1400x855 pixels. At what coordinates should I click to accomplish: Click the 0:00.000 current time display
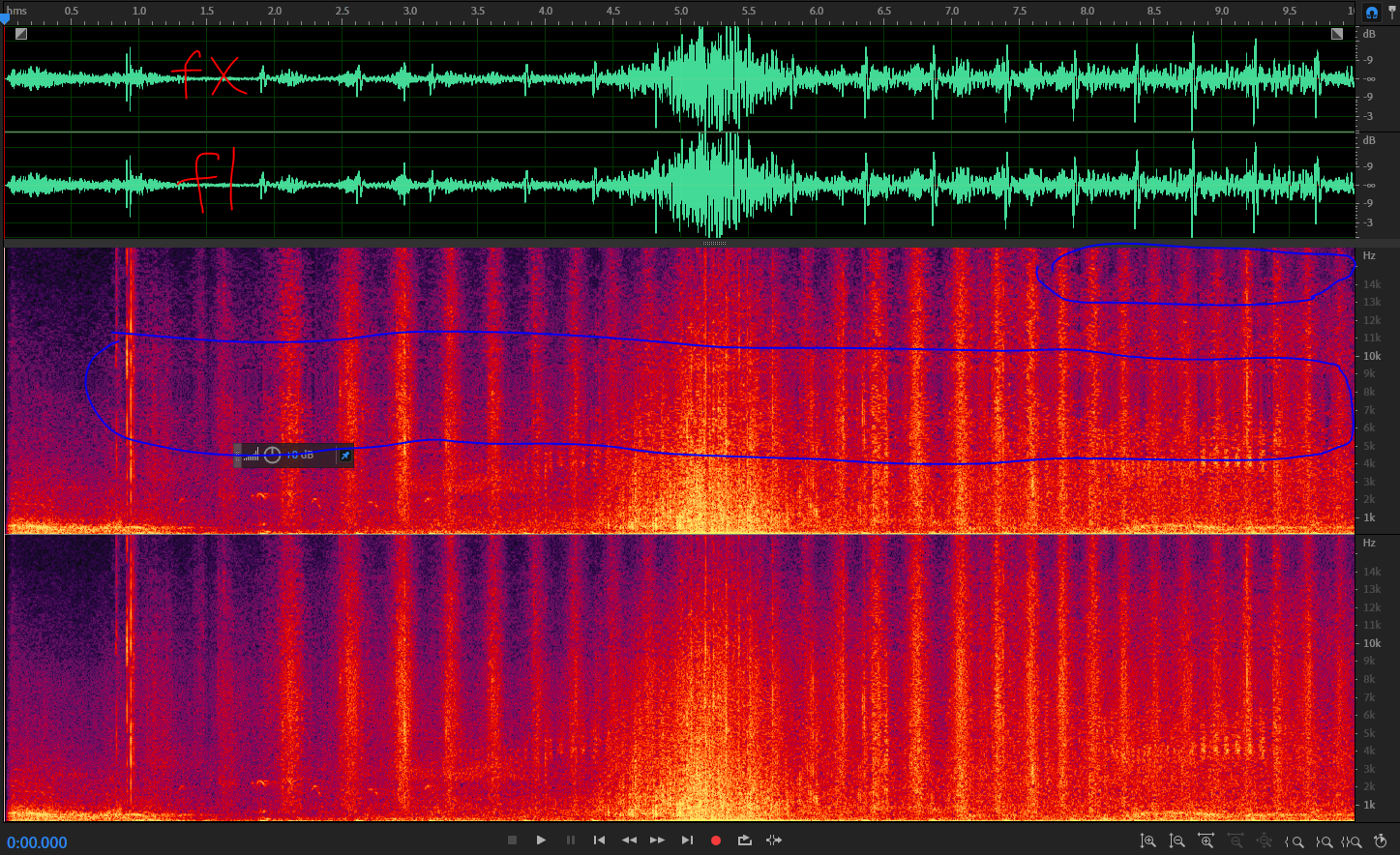[x=38, y=842]
